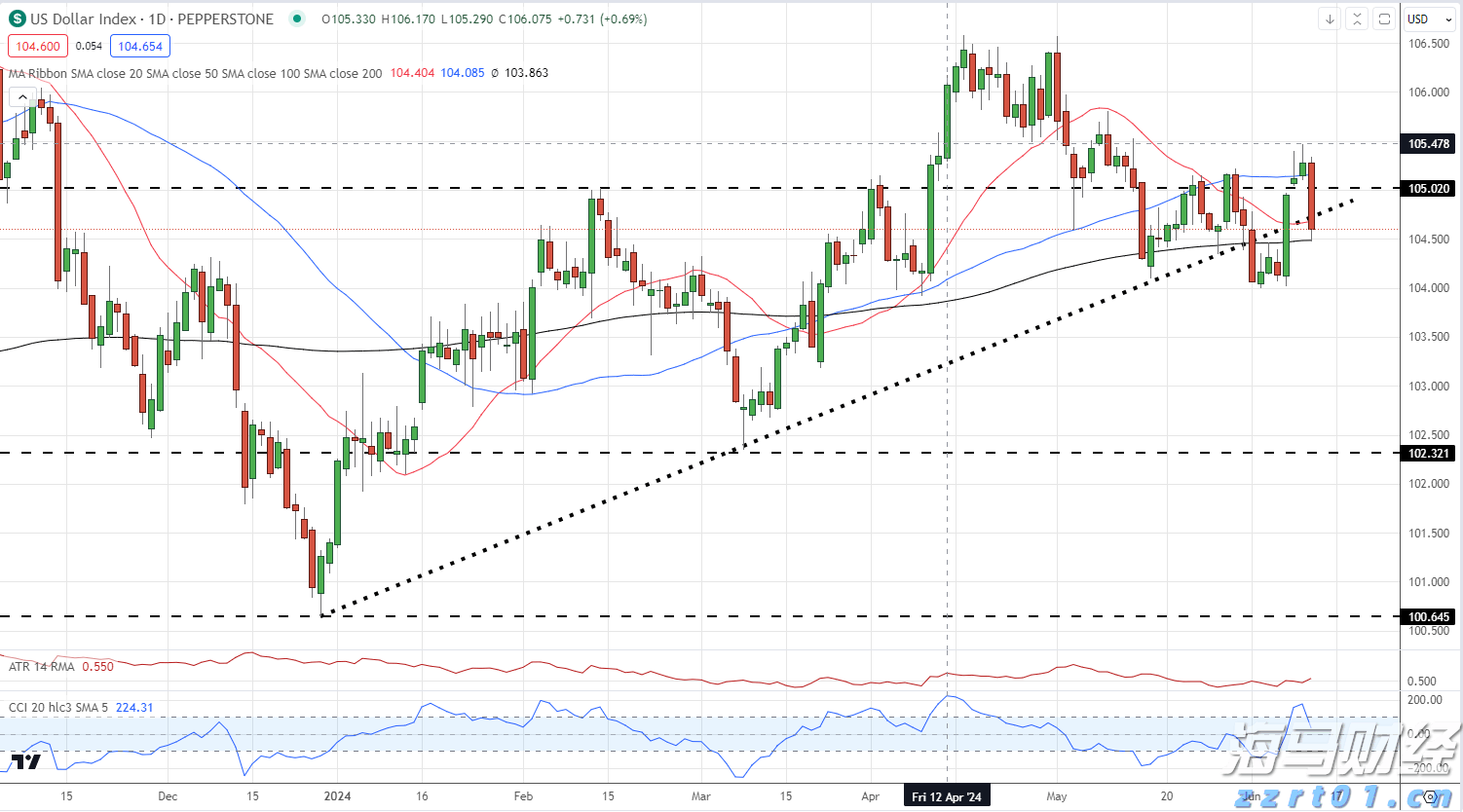Click the blue MA value 104.085
Screen dimensions: 1463x812
462,73
